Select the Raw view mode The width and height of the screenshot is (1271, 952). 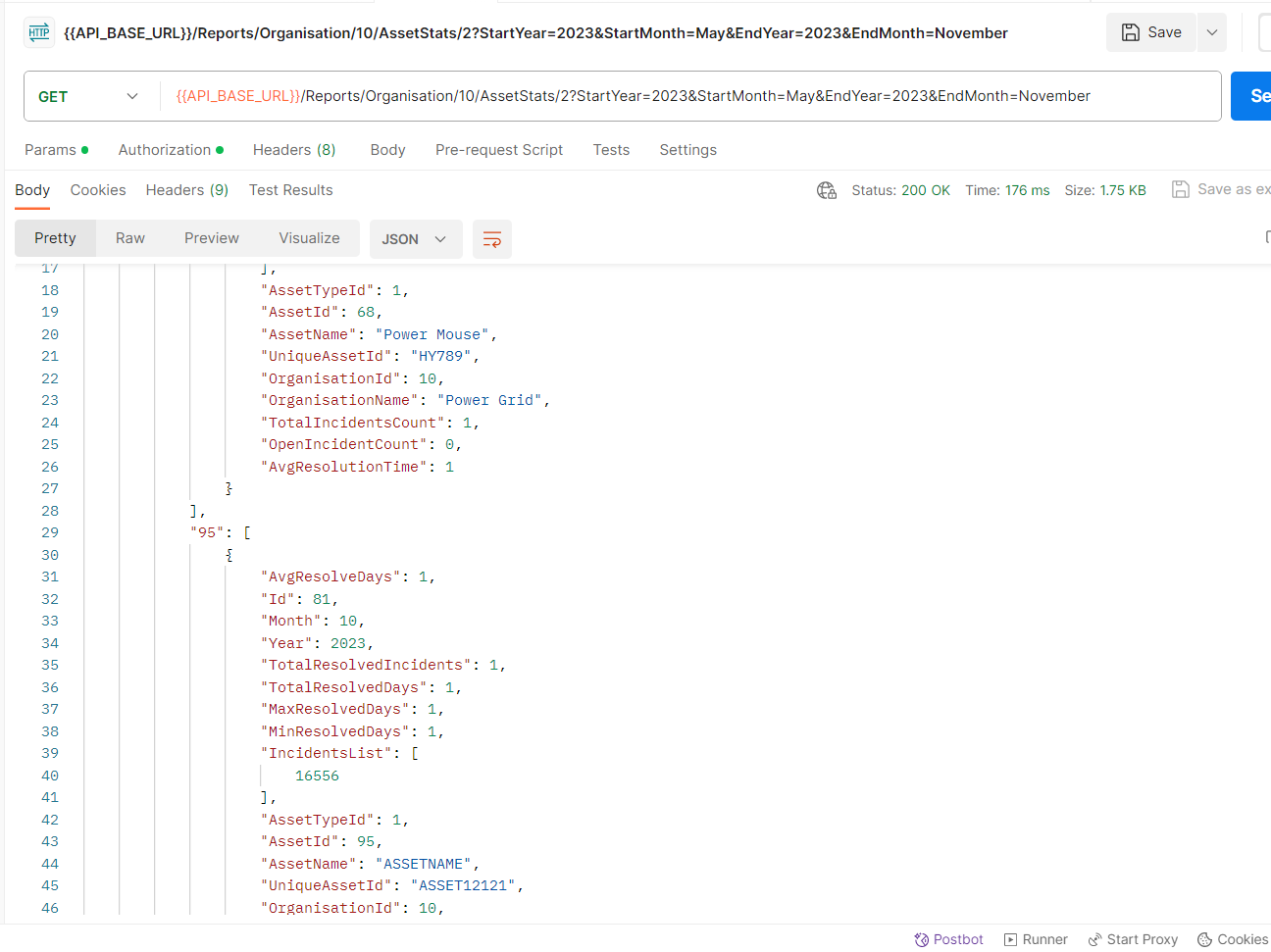tap(129, 238)
